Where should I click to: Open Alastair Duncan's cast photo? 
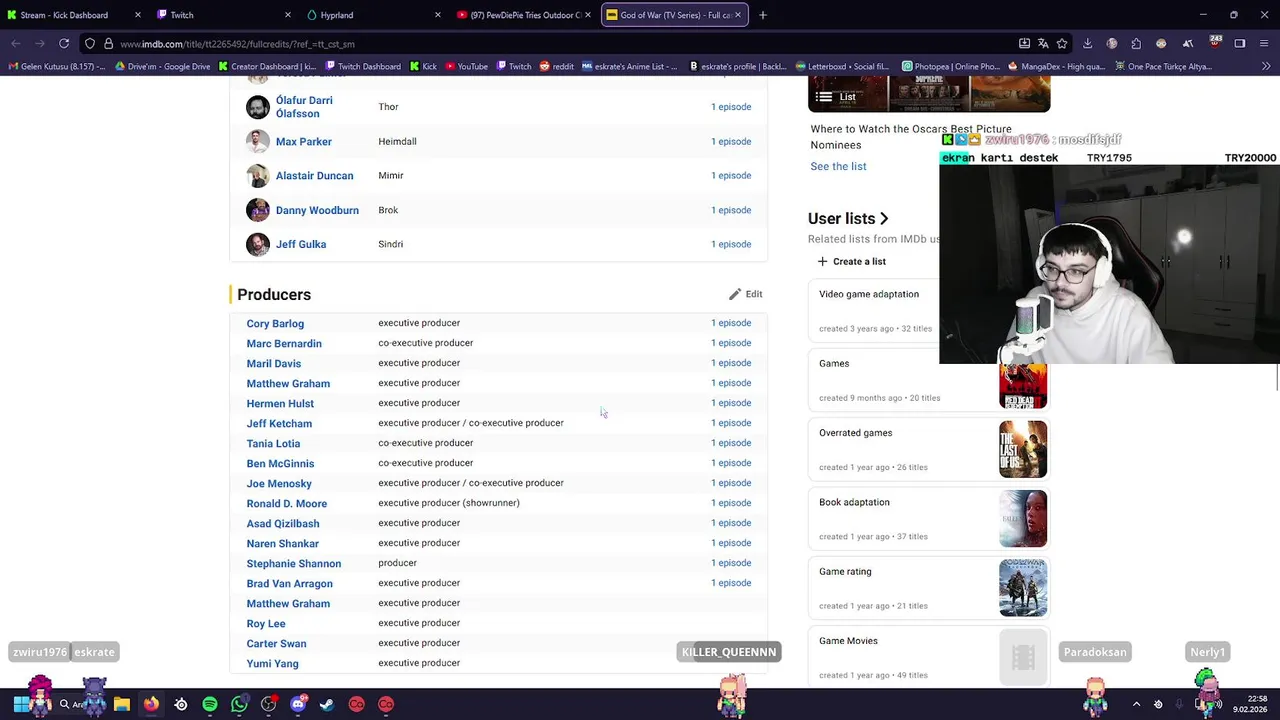pos(258,176)
